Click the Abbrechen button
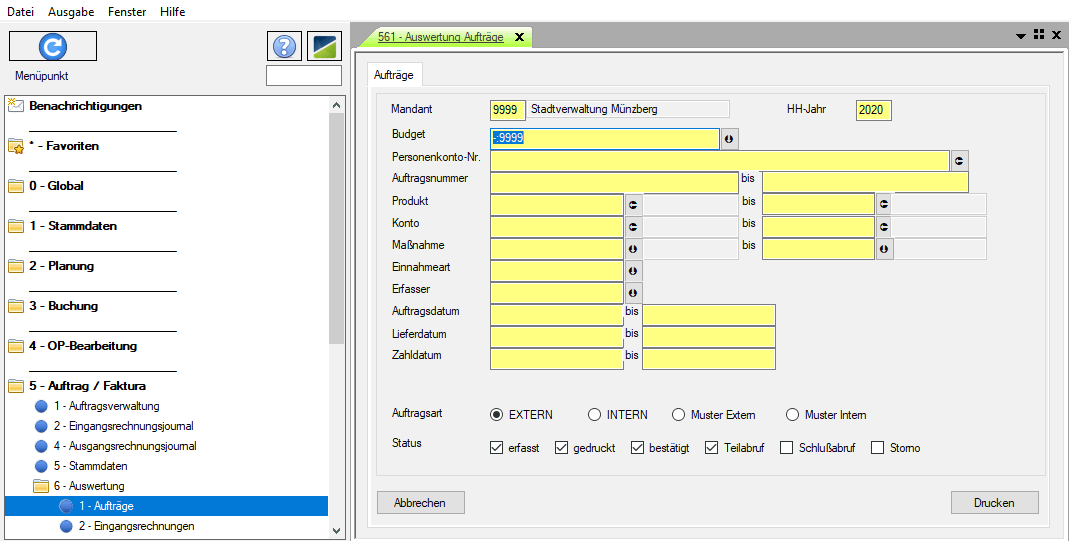The image size is (1069, 541). point(420,503)
